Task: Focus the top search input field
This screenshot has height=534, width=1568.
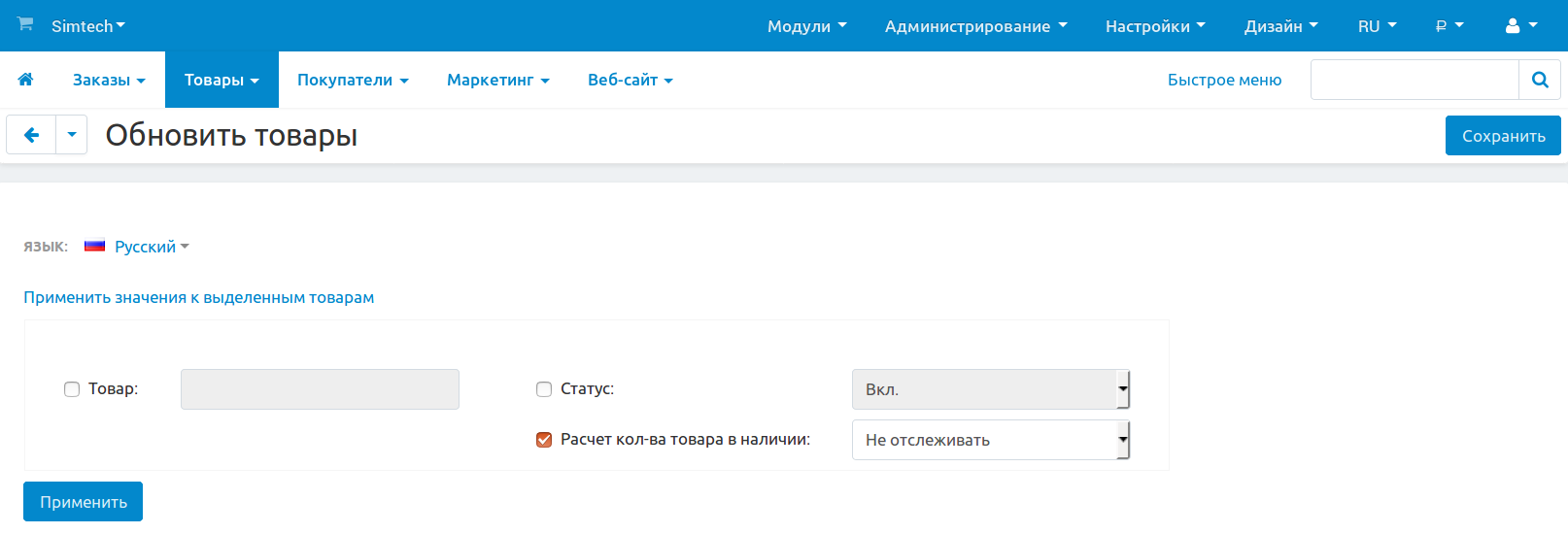Action: point(1414,80)
